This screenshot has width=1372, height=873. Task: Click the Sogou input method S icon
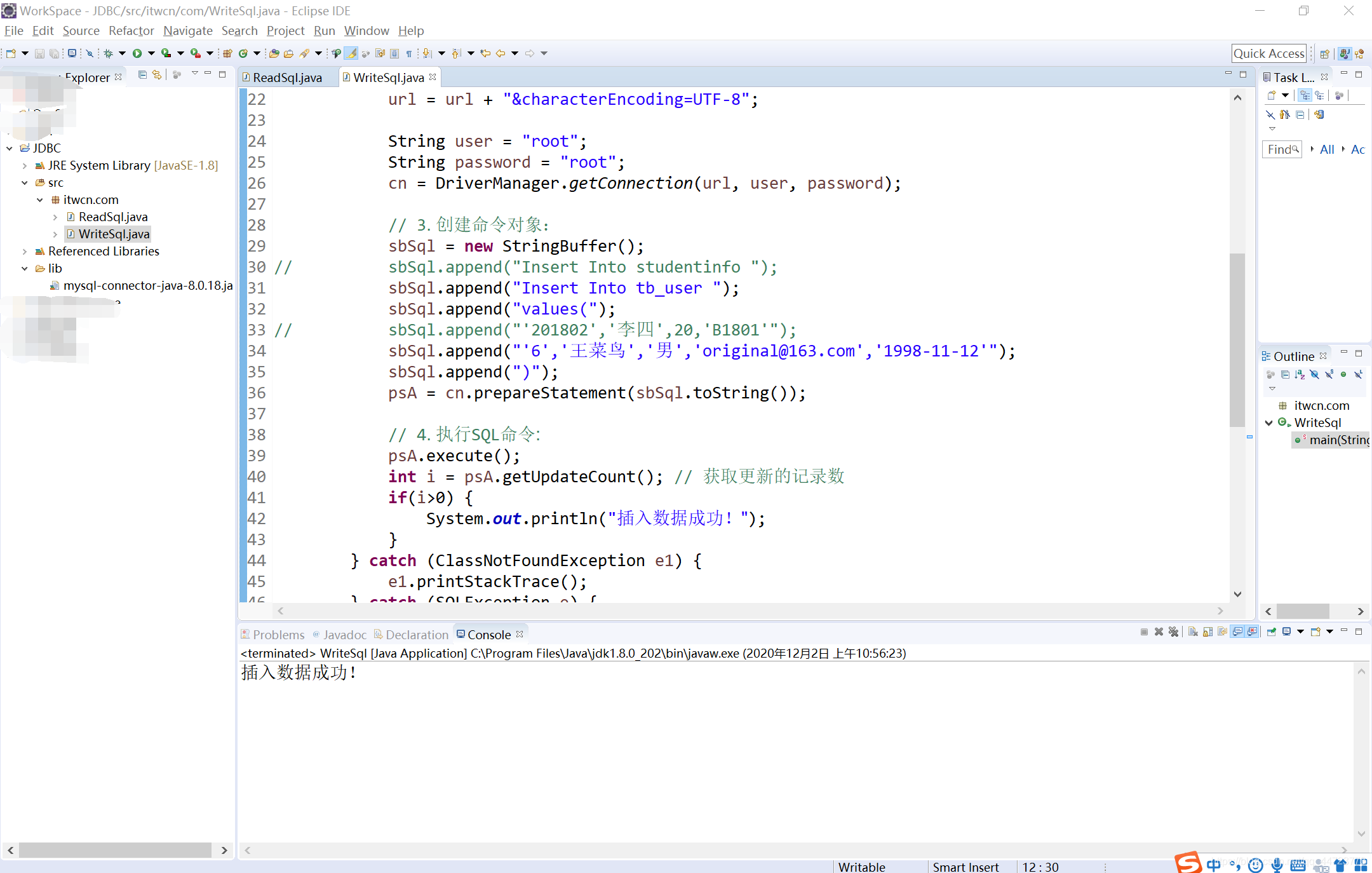pyautogui.click(x=1187, y=863)
